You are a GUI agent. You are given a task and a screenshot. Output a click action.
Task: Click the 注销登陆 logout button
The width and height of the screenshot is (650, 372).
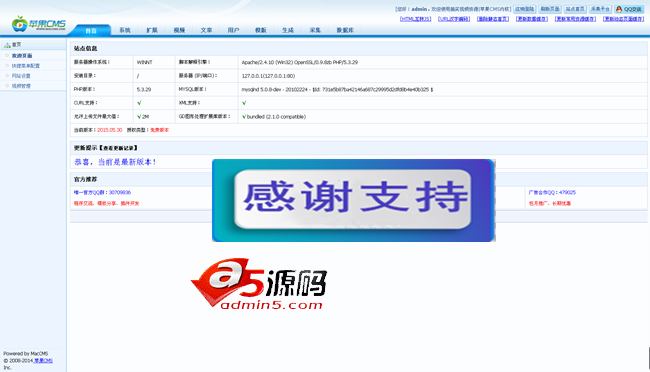tap(525, 9)
